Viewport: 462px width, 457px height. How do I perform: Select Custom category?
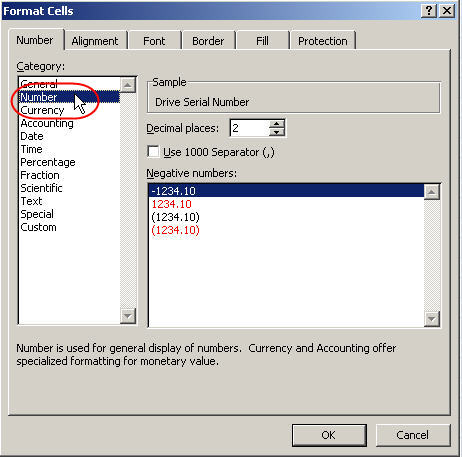click(69, 227)
